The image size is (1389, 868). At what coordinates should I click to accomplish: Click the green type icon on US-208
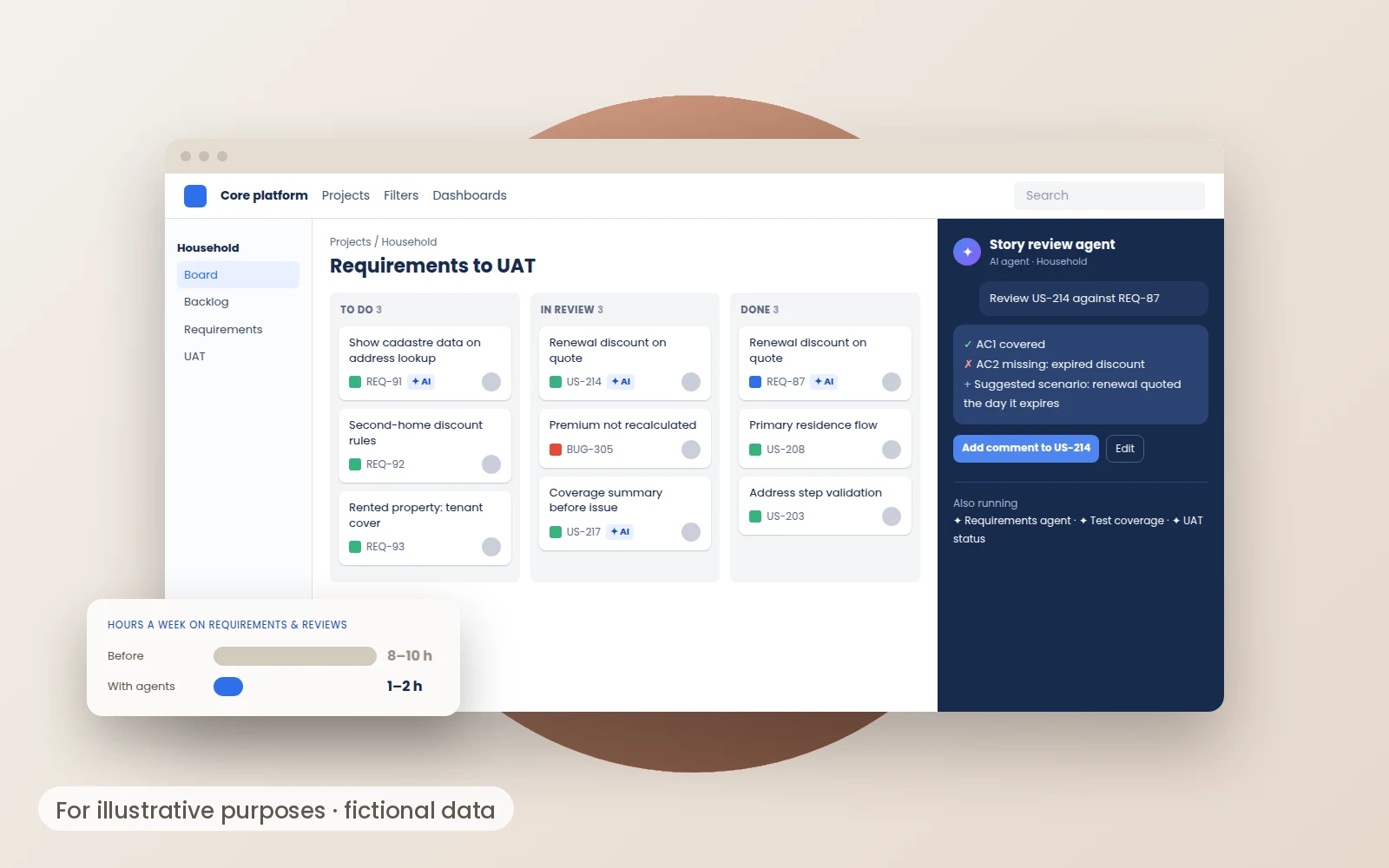tap(755, 450)
